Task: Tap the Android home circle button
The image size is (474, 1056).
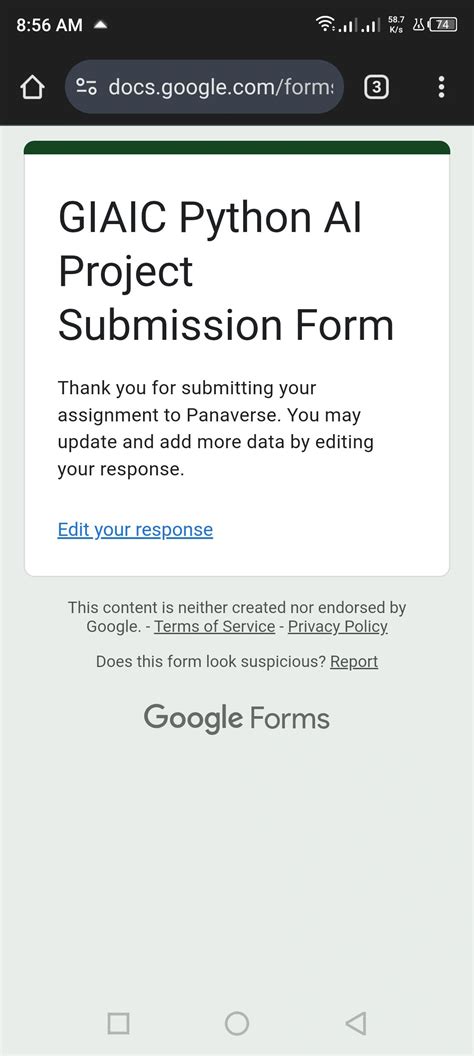Action: tap(237, 1023)
